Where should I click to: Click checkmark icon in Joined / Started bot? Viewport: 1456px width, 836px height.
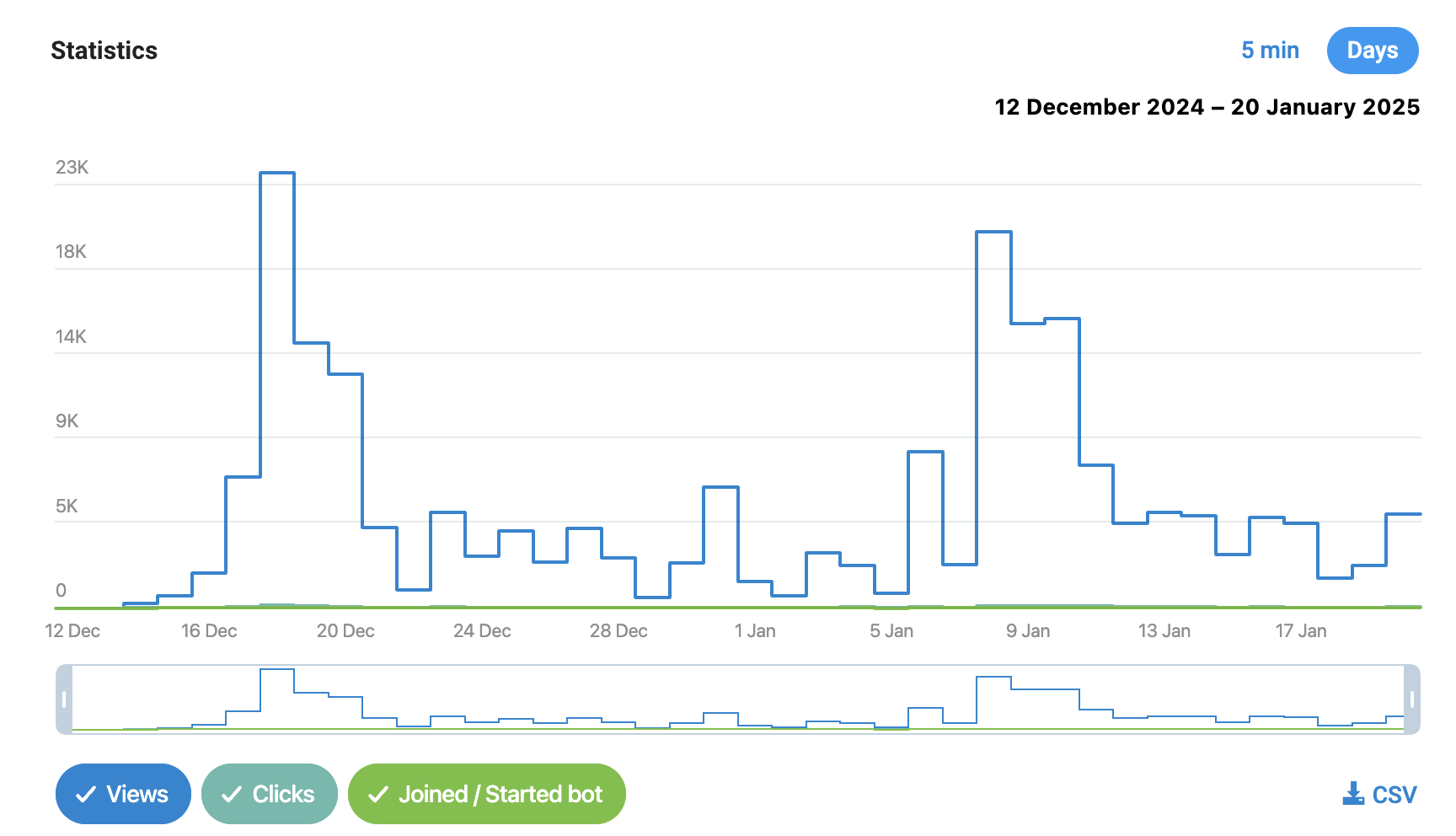click(378, 795)
